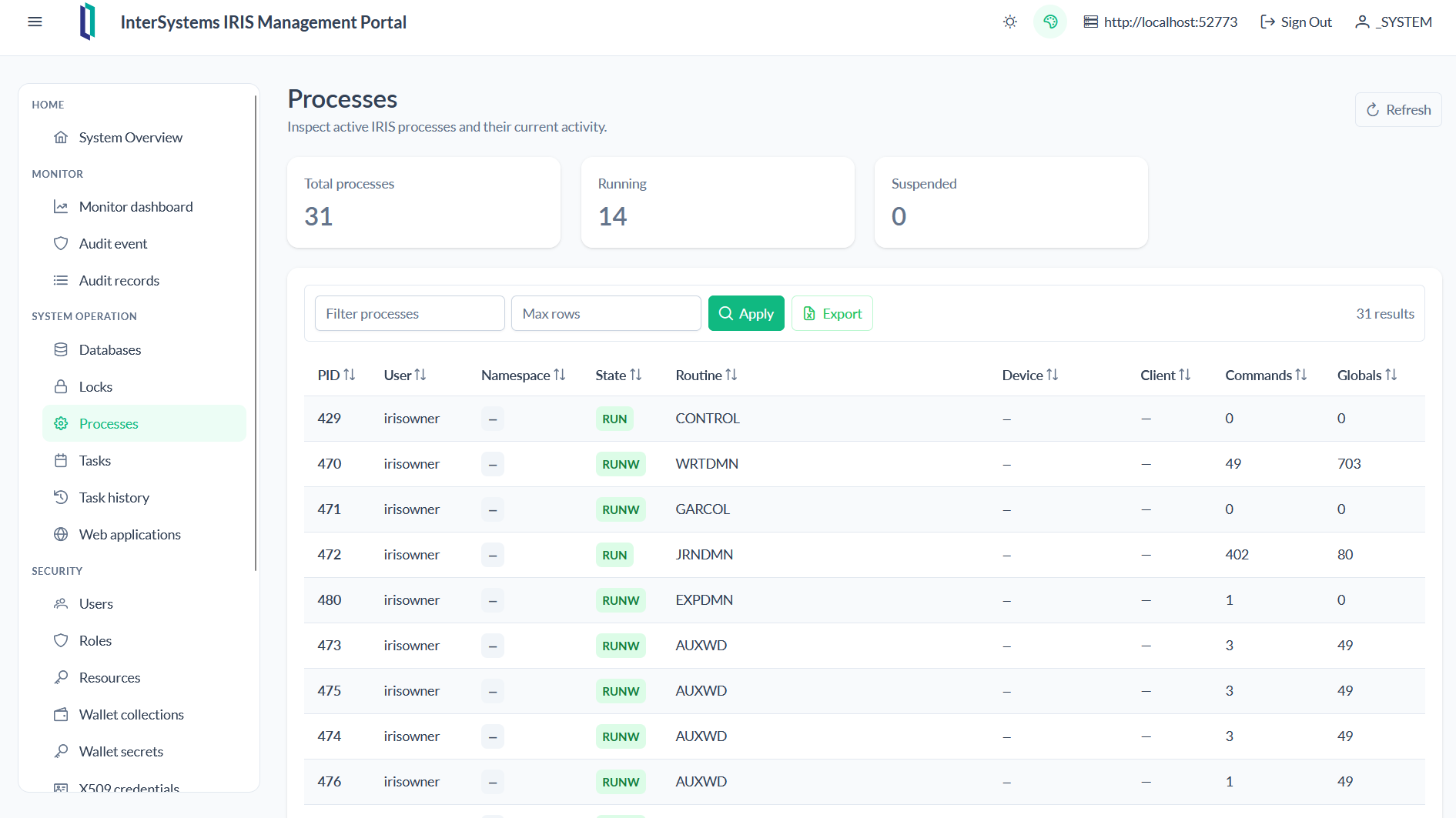Open Wallet collections page
The width and height of the screenshot is (1456, 818).
pyautogui.click(x=144, y=715)
